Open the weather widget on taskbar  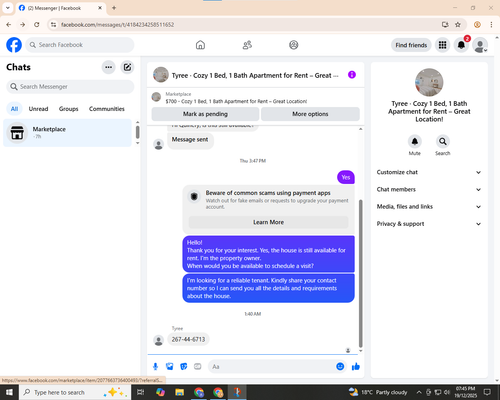click(x=378, y=392)
